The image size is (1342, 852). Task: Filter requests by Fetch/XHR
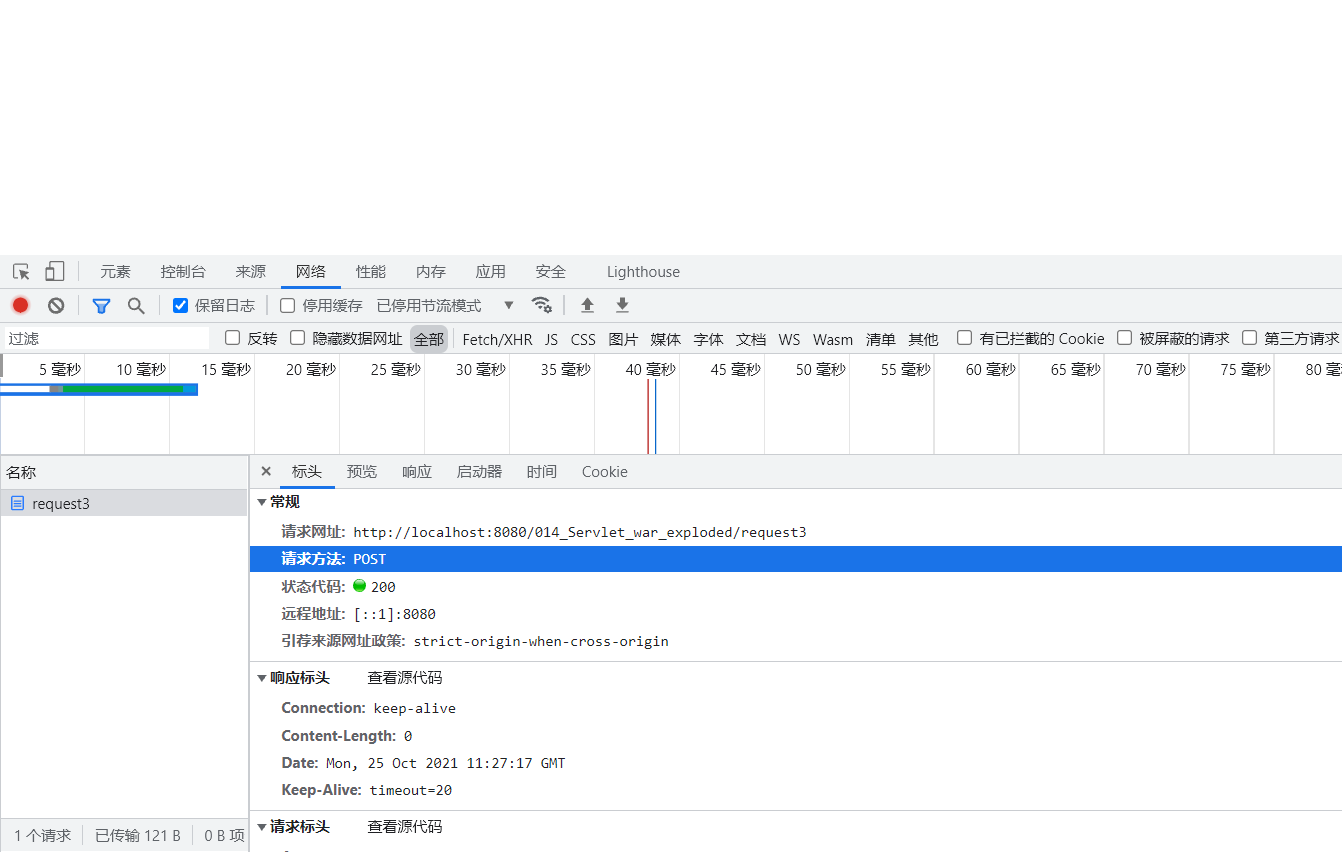click(x=498, y=339)
